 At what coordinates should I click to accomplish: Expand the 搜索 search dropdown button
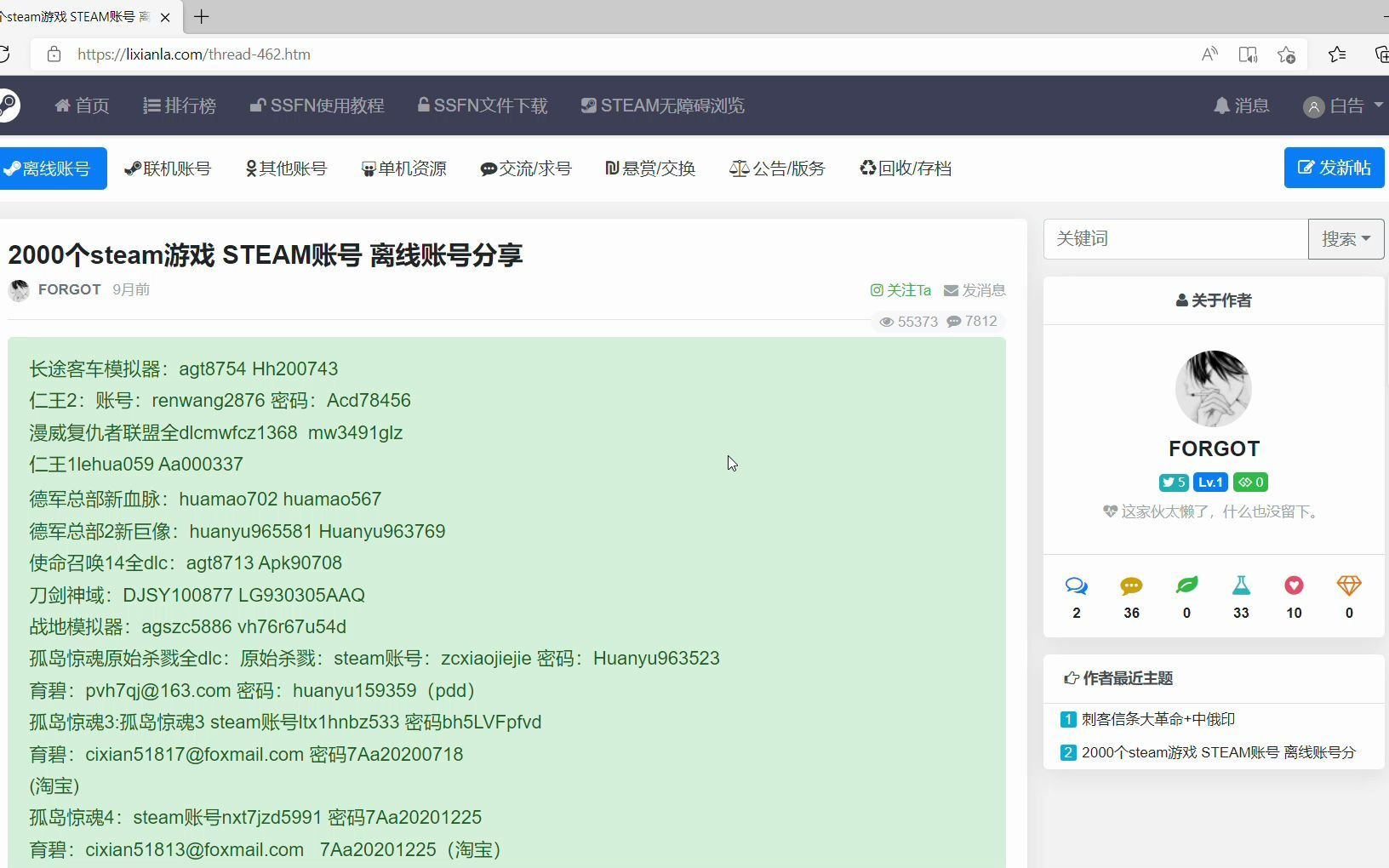1346,239
